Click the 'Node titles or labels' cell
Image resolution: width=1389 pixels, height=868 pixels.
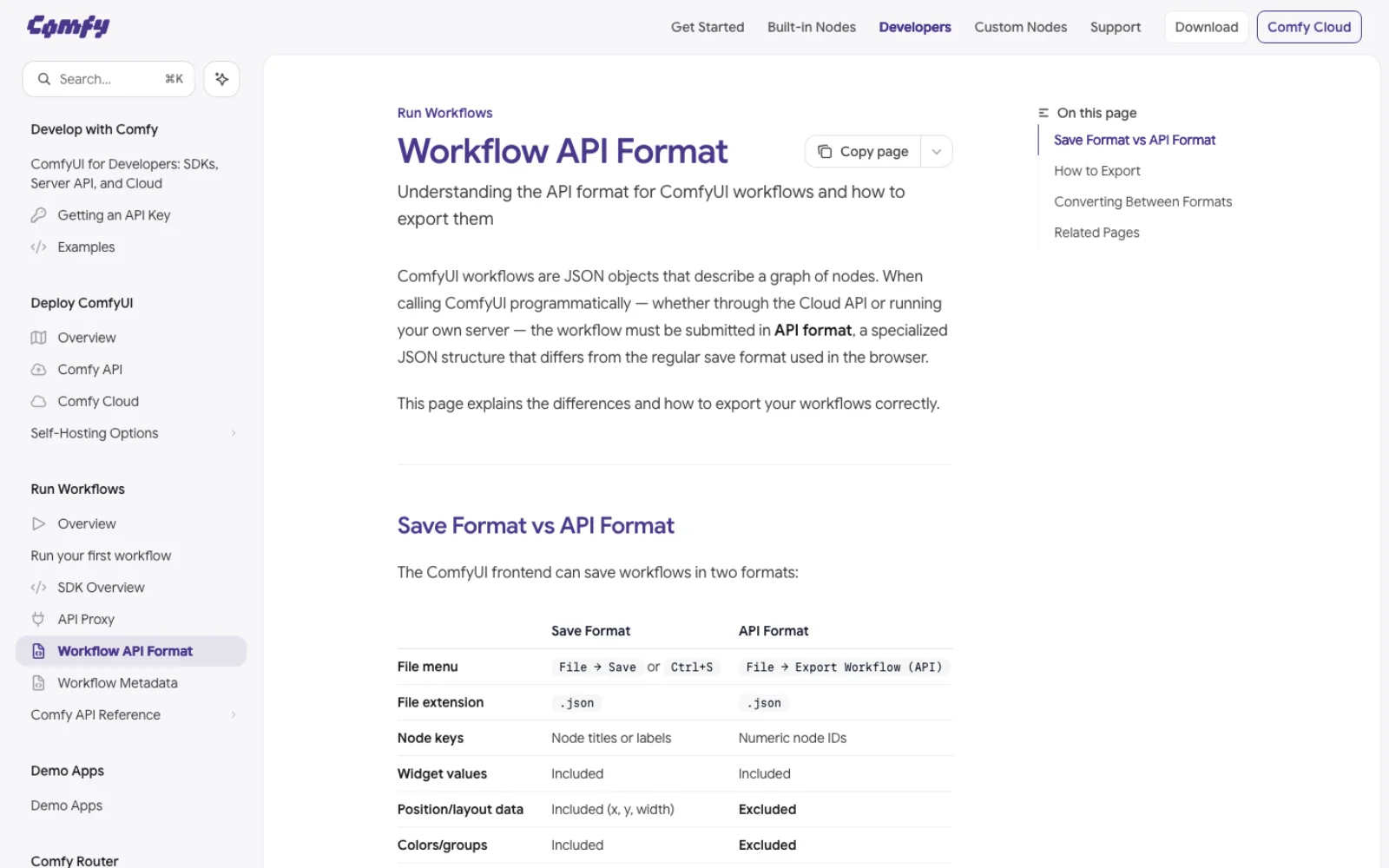pos(611,738)
